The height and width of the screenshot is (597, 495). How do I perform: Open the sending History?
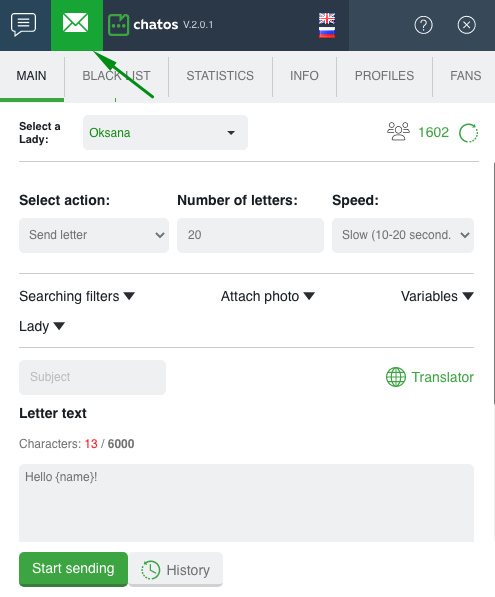pyautogui.click(x=175, y=570)
